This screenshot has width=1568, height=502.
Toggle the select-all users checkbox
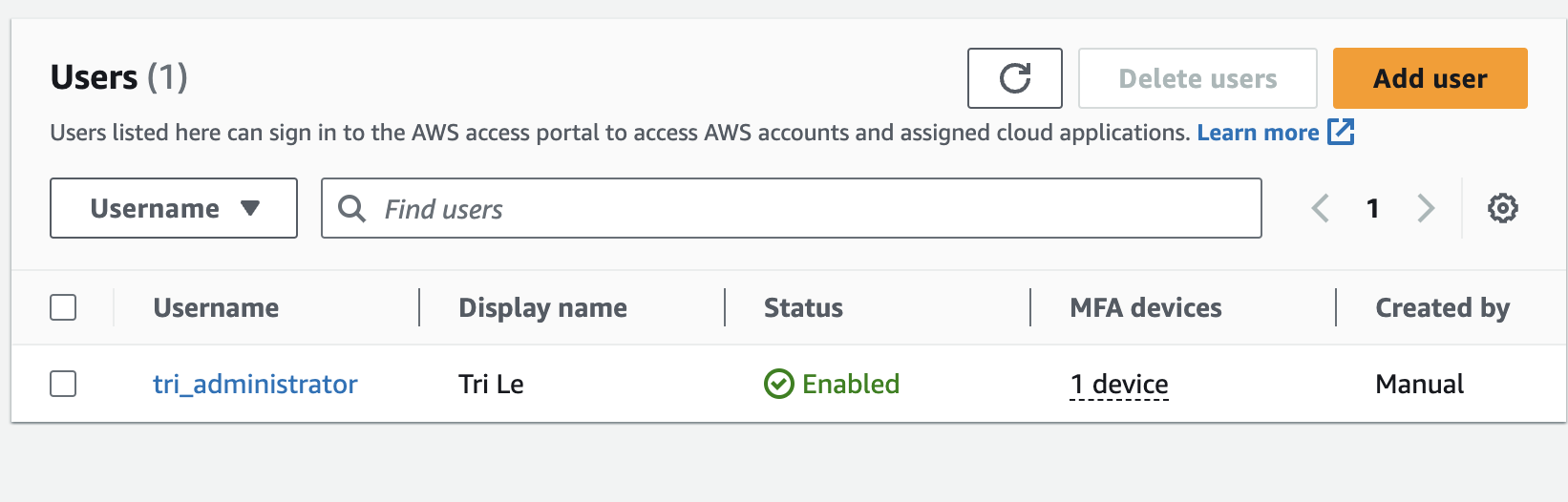pyautogui.click(x=63, y=307)
